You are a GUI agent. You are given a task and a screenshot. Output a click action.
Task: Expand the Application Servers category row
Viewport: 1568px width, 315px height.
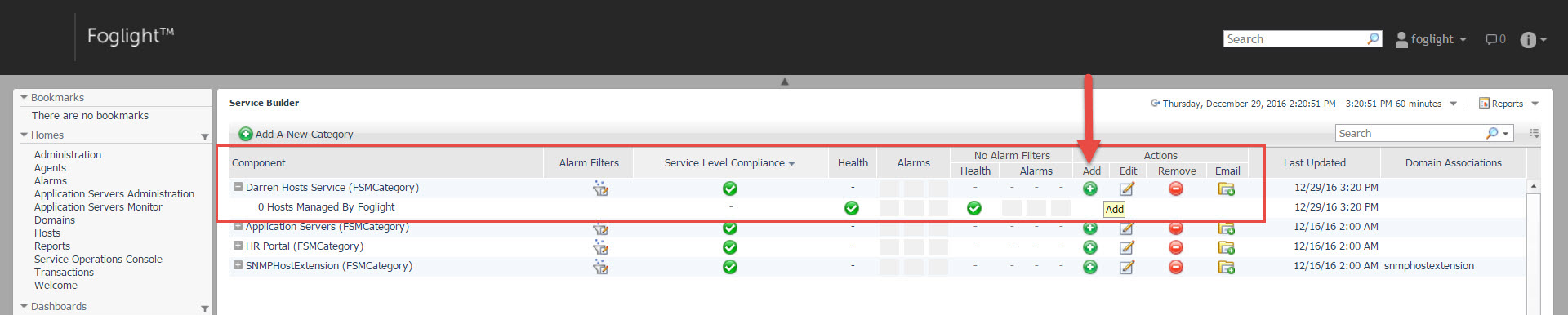[238, 226]
